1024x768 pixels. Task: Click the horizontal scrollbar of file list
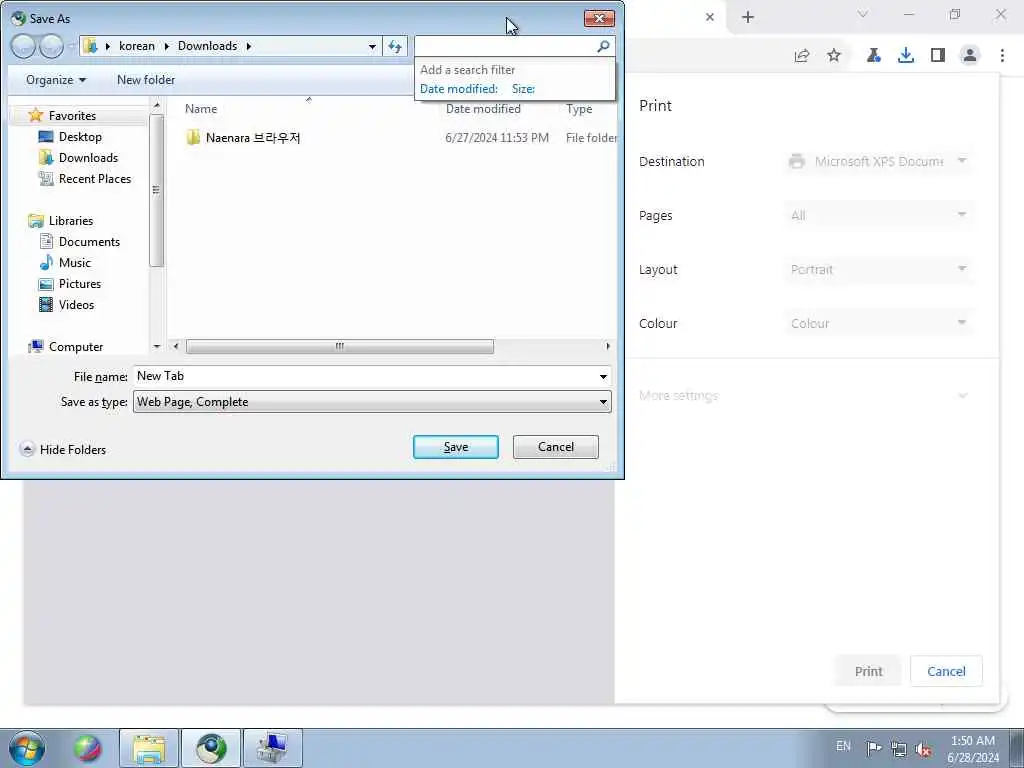(x=340, y=346)
